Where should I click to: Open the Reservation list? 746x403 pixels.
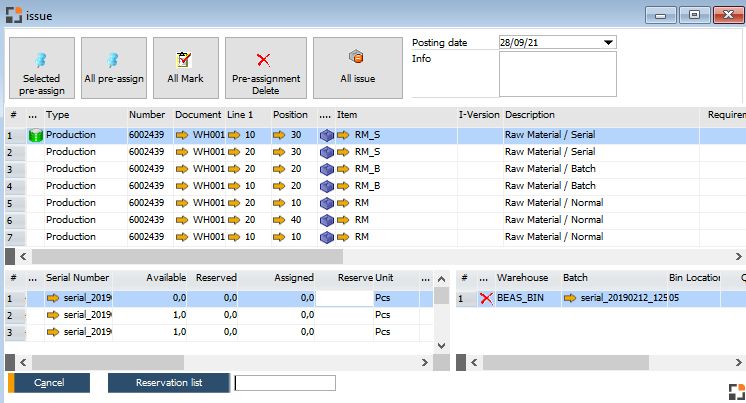tap(168, 383)
